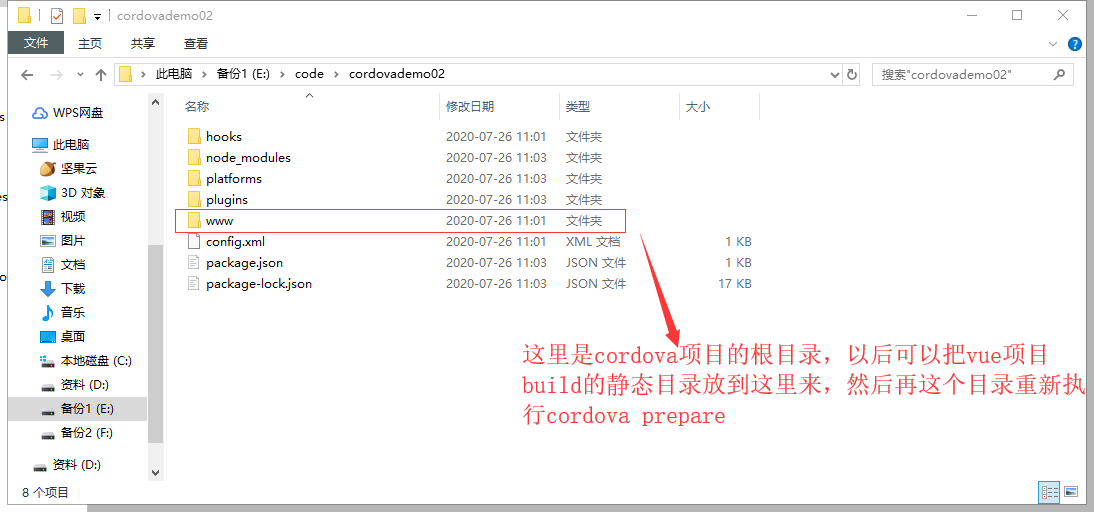Click the Back navigation arrow
1094x512 pixels.
pos(27,75)
